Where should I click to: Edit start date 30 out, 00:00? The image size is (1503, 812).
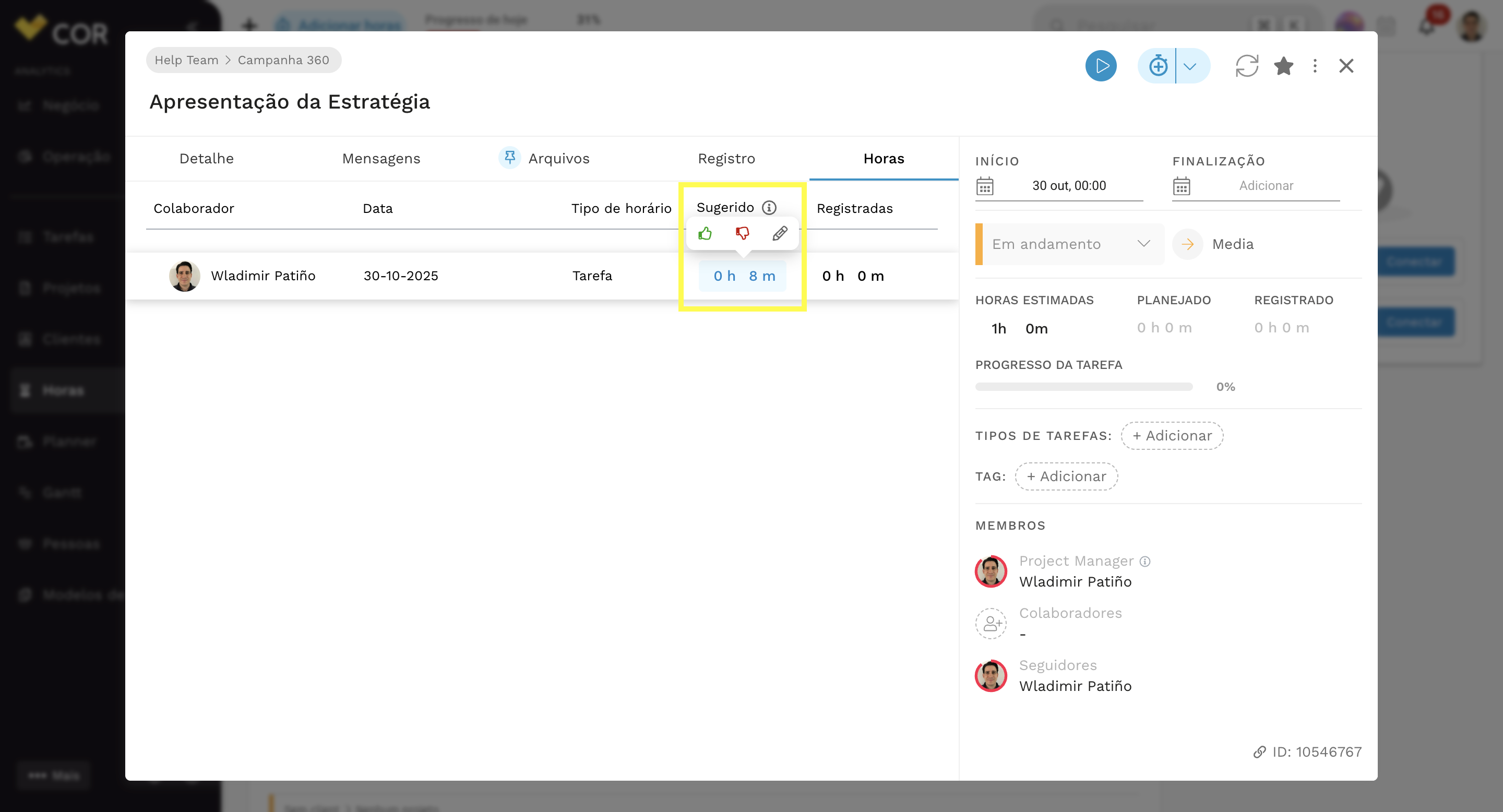coord(1069,186)
